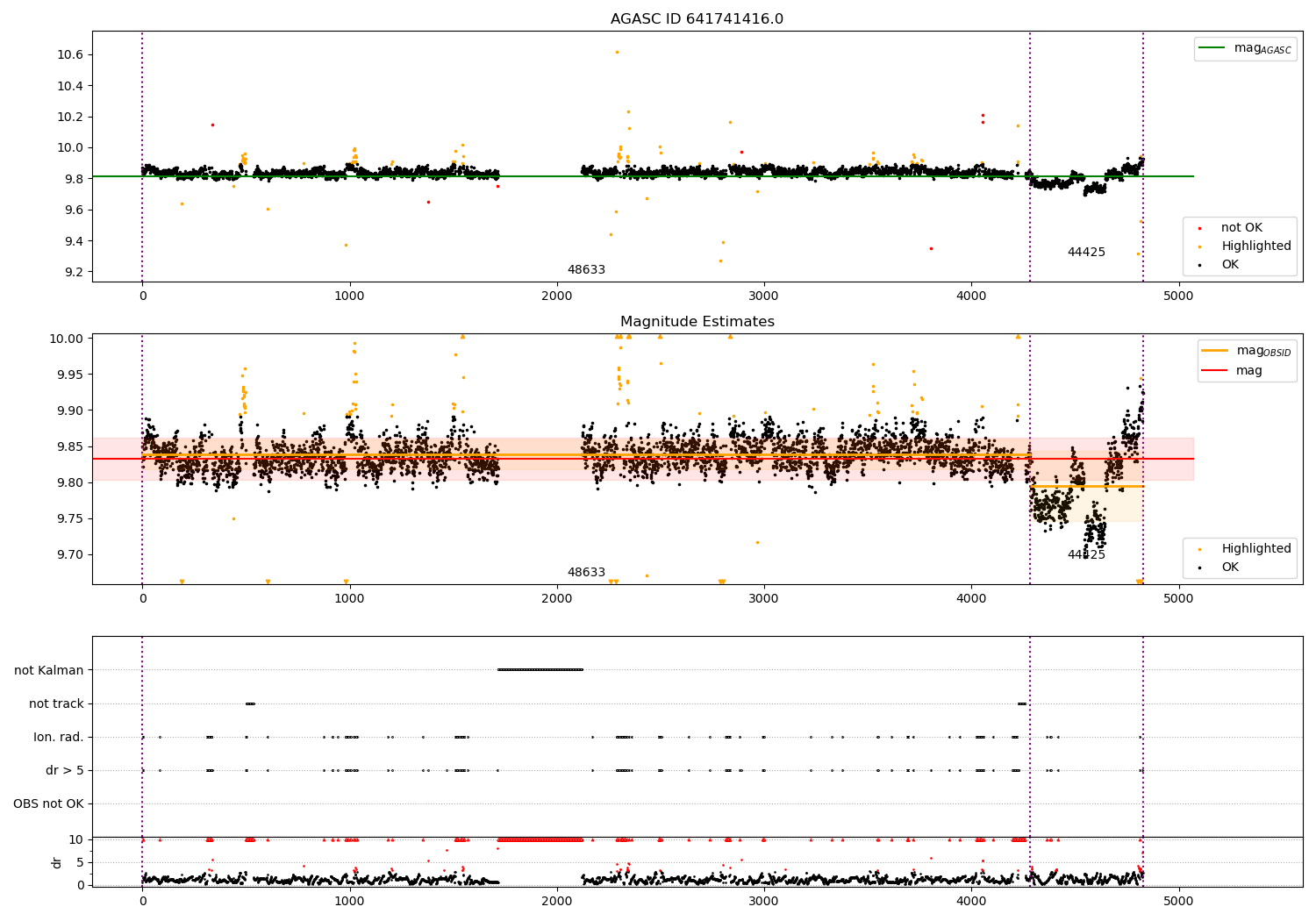Click the orange mag OBSID legend line
The width and height of the screenshot is (1316, 921).
click(1215, 351)
